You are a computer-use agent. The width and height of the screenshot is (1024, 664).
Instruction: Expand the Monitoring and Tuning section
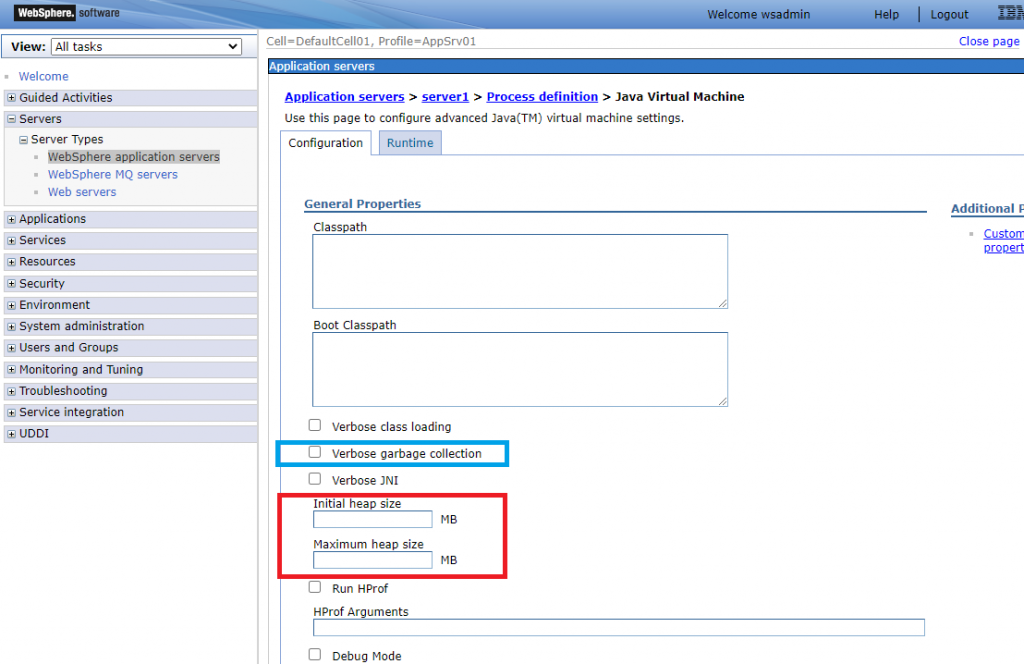click(11, 370)
